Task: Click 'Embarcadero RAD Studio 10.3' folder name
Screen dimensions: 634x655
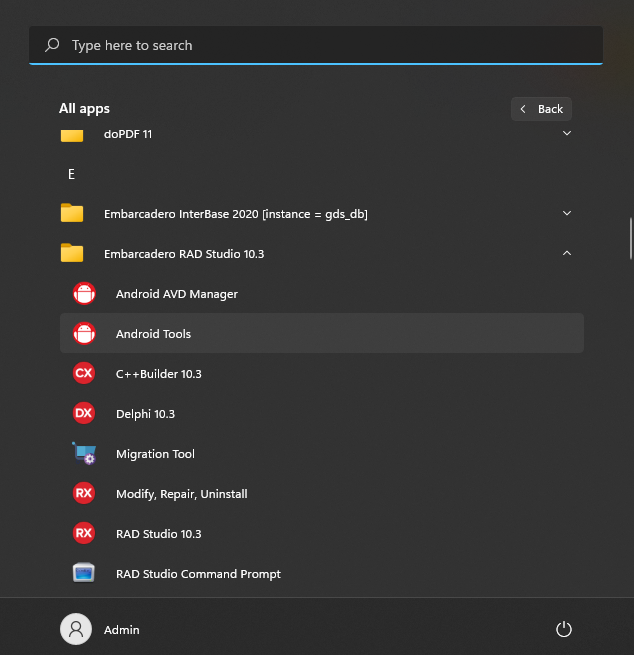Action: point(184,254)
